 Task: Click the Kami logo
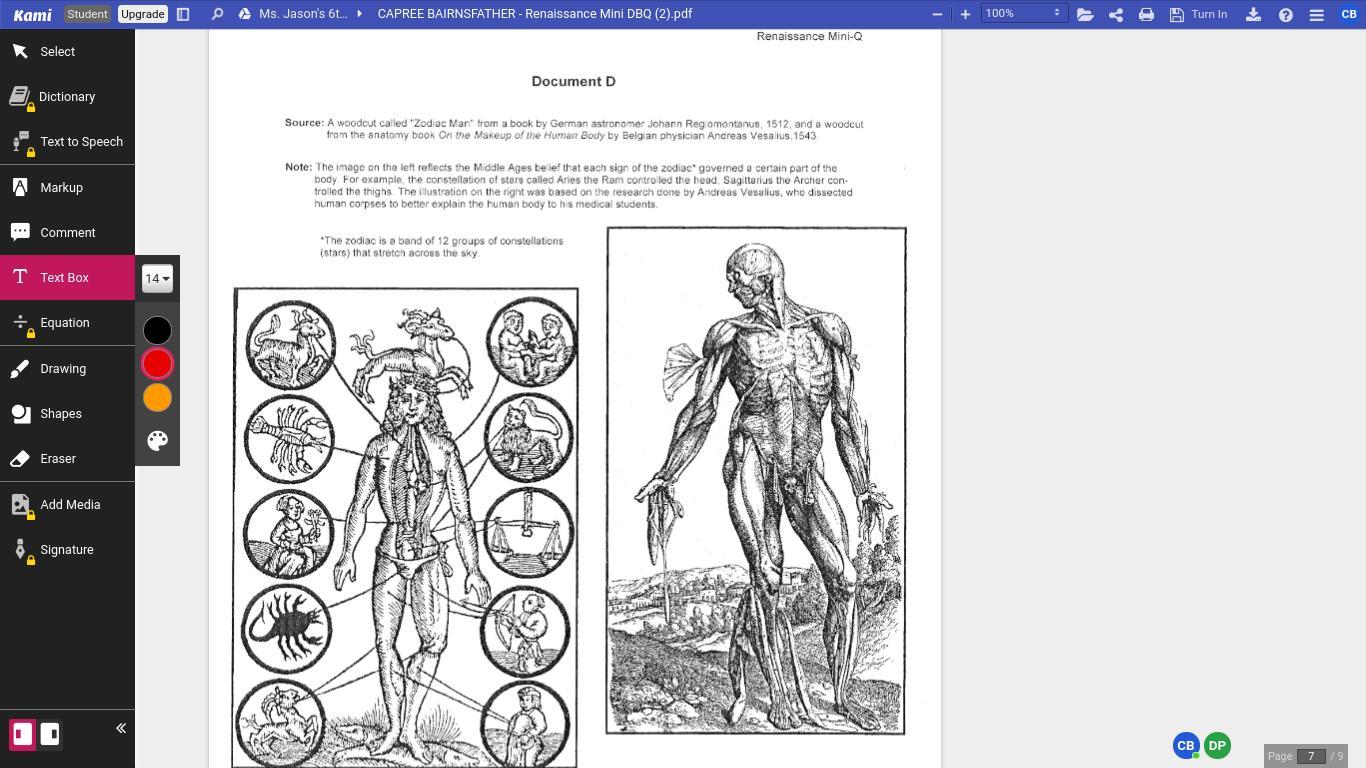[x=33, y=14]
